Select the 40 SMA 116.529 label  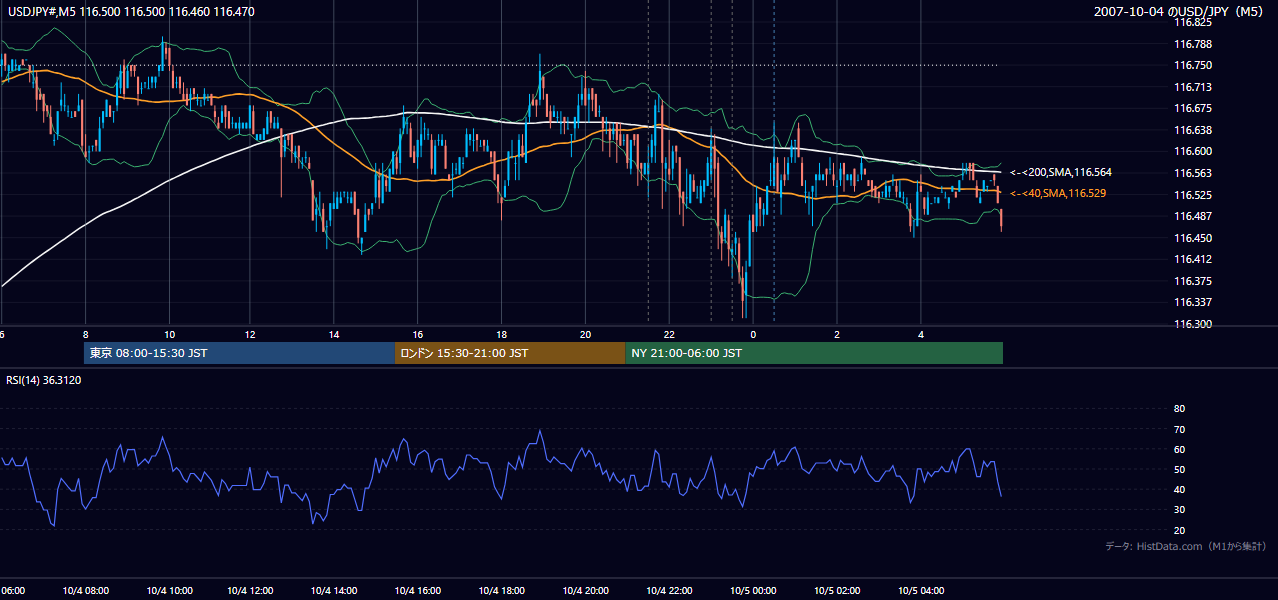(x=1059, y=193)
